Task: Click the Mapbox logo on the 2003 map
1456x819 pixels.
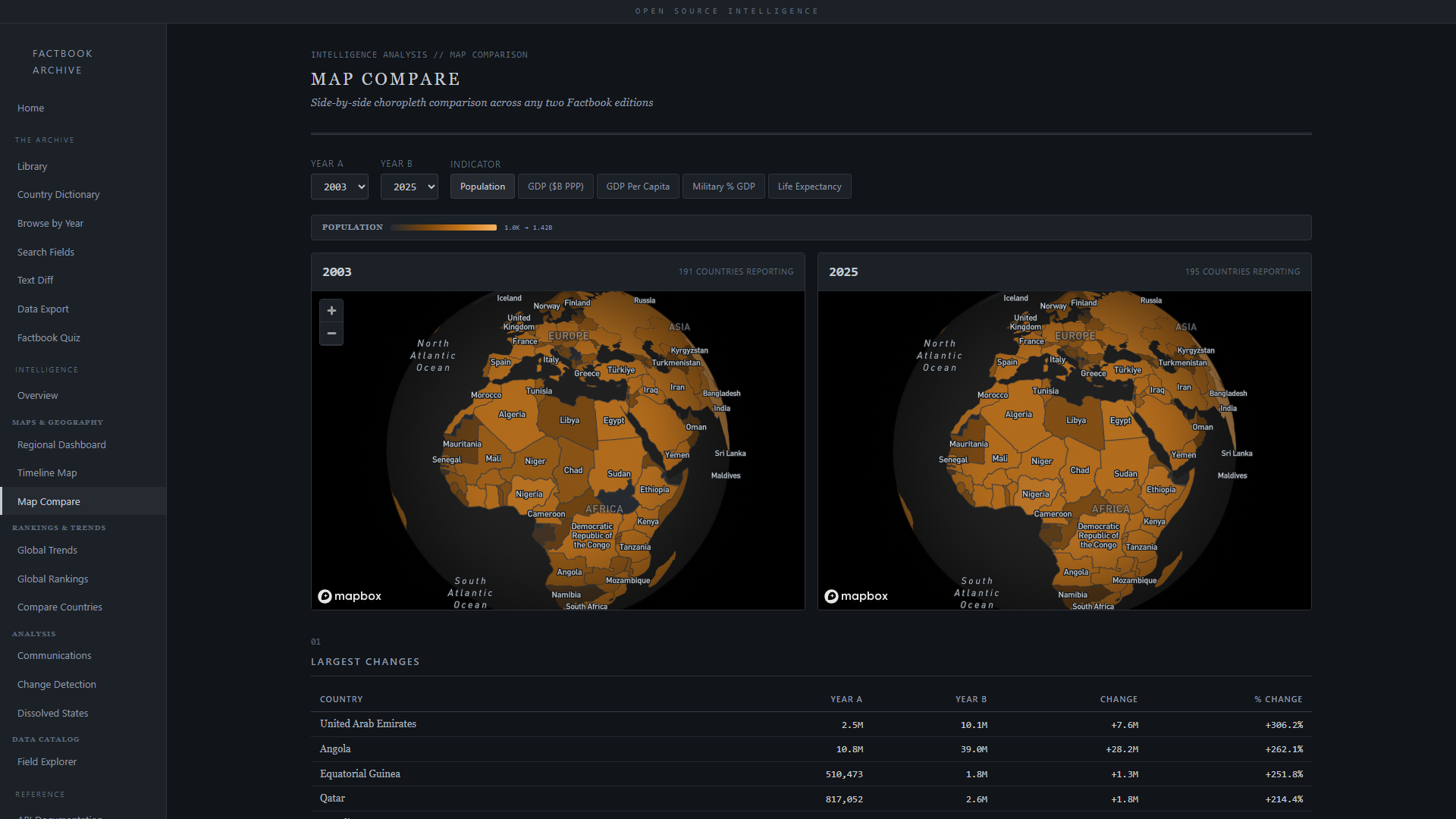Action: tap(350, 596)
